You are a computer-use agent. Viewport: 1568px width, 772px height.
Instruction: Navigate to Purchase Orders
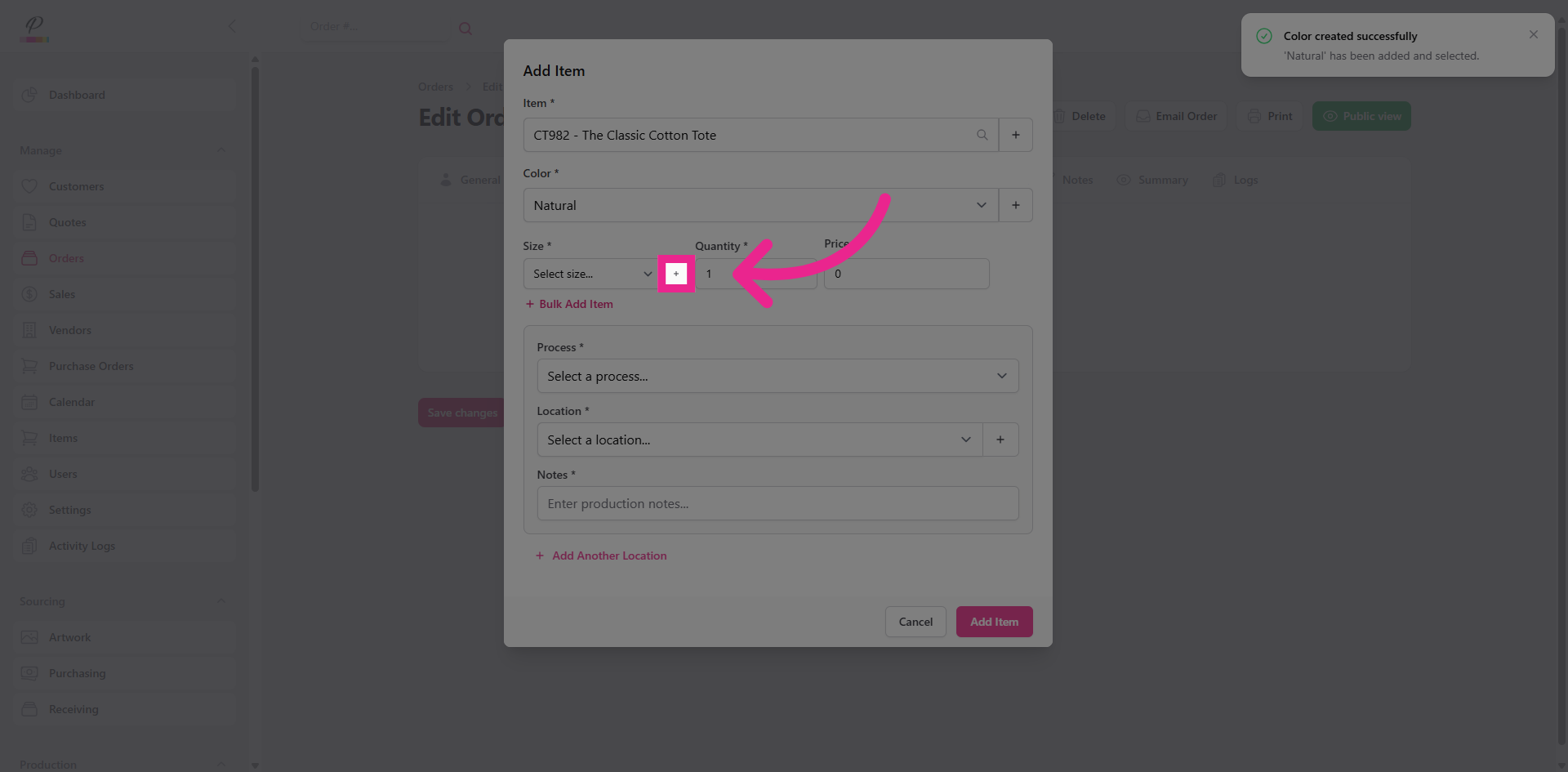88,366
